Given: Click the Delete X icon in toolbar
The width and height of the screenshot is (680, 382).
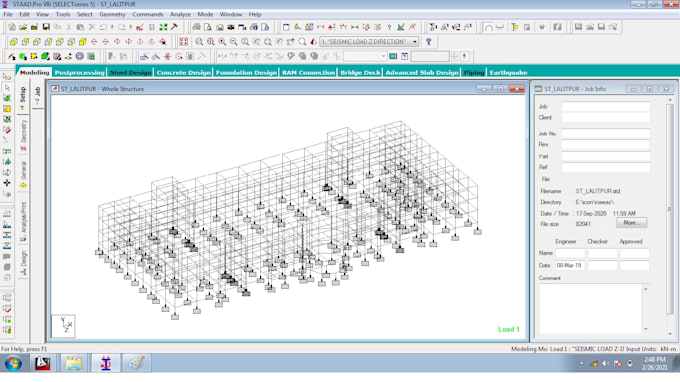Looking at the screenshot, I should click(x=92, y=27).
